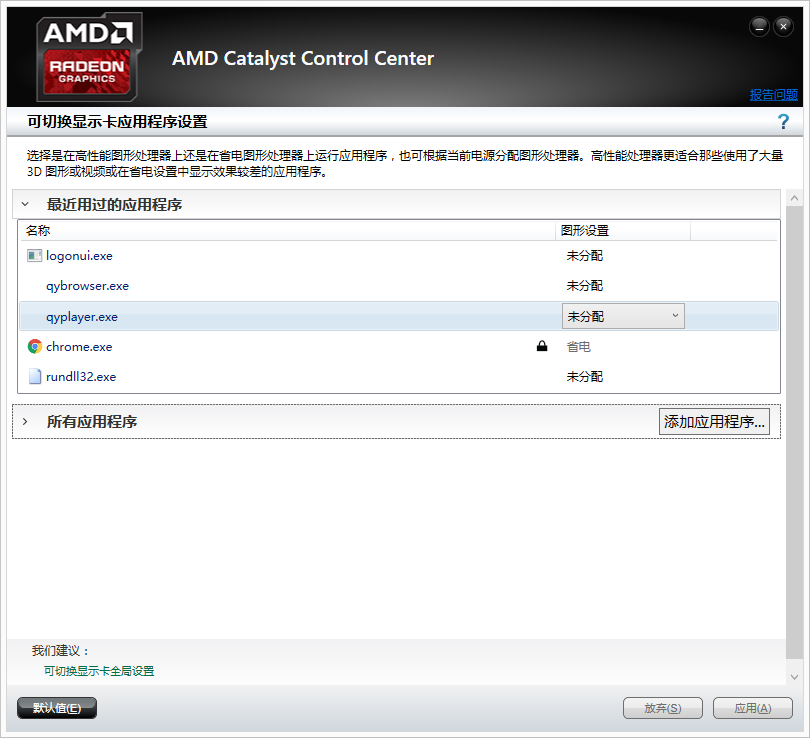The height and width of the screenshot is (738, 810).
Task: Click 未分配 setting for logonui.exe
Action: (584, 256)
